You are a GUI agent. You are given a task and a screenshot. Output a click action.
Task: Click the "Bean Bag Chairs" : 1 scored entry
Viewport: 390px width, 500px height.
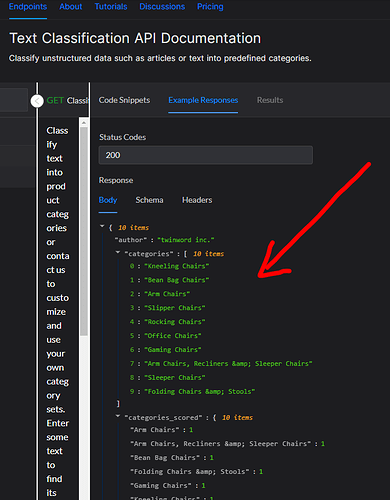172,458
